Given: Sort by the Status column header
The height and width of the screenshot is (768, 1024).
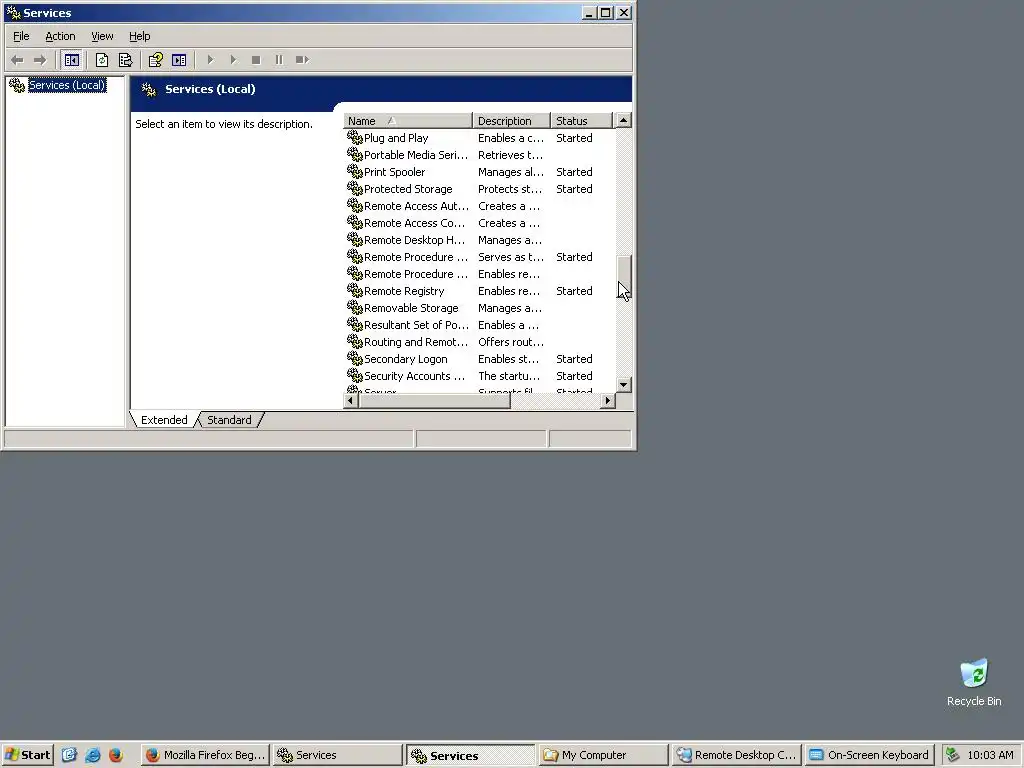Looking at the screenshot, I should pyautogui.click(x=581, y=121).
